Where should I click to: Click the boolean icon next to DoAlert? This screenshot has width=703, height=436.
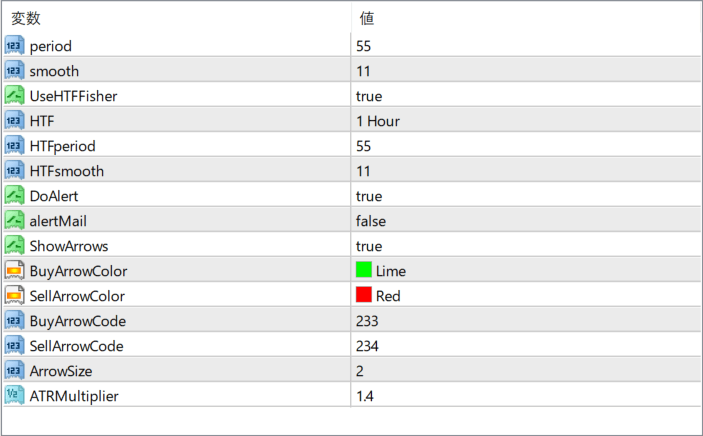pos(14,196)
